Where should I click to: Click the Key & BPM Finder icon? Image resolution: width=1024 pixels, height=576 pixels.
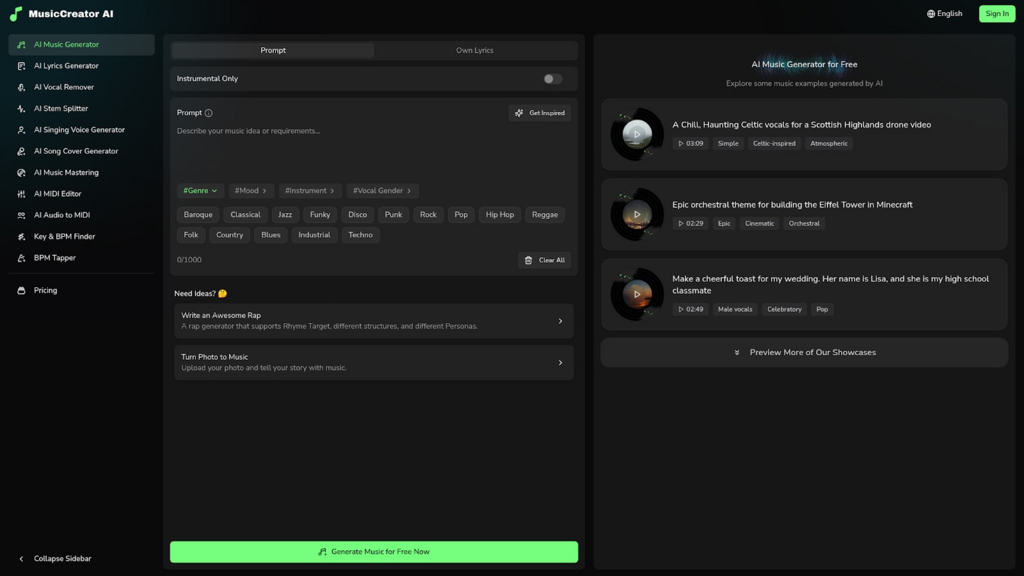(21, 237)
